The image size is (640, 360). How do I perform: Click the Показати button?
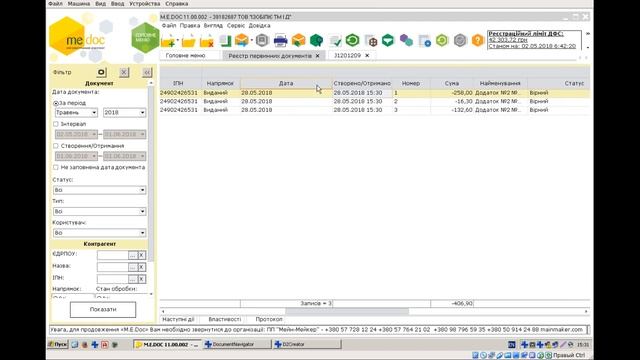click(103, 310)
